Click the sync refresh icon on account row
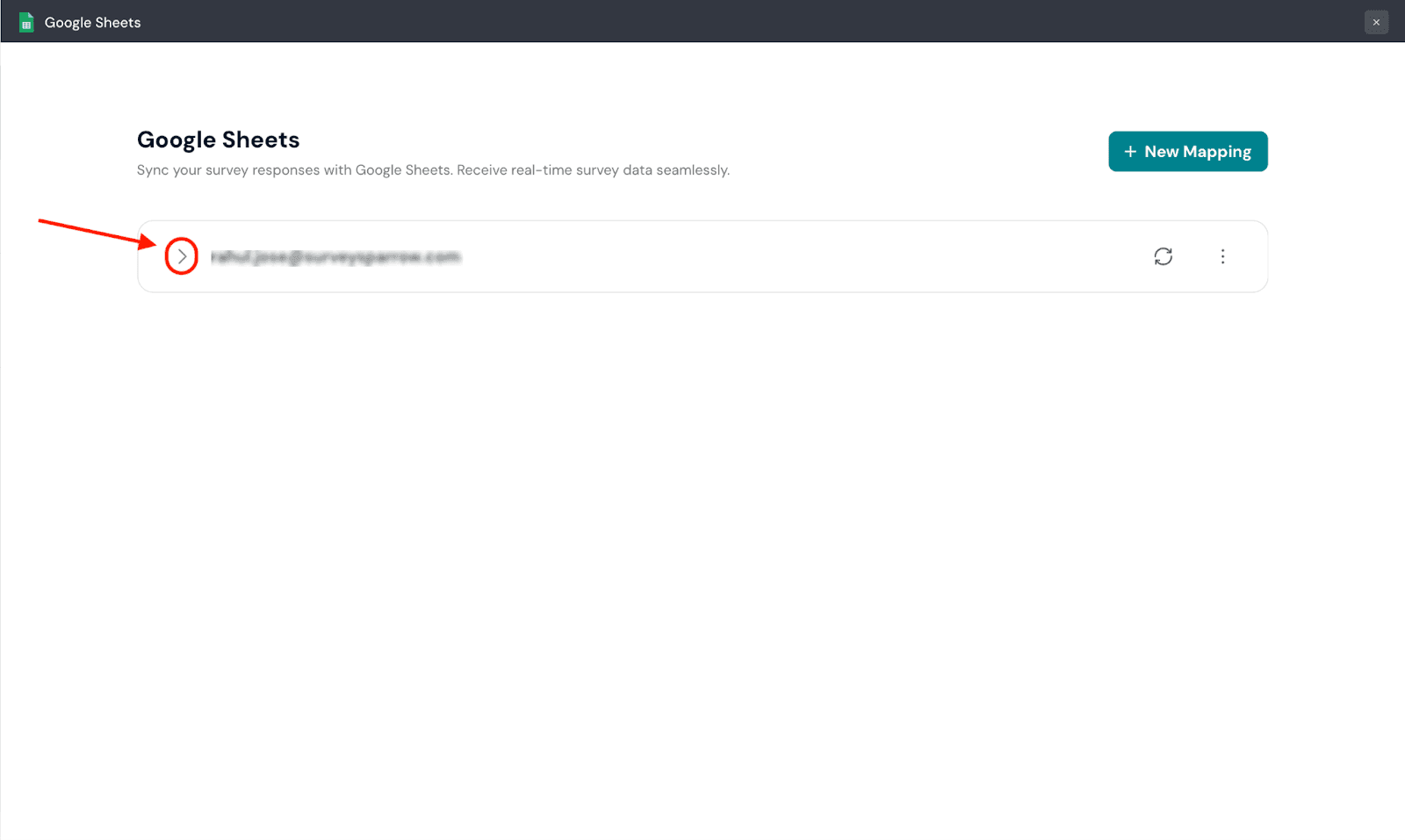 (1163, 256)
